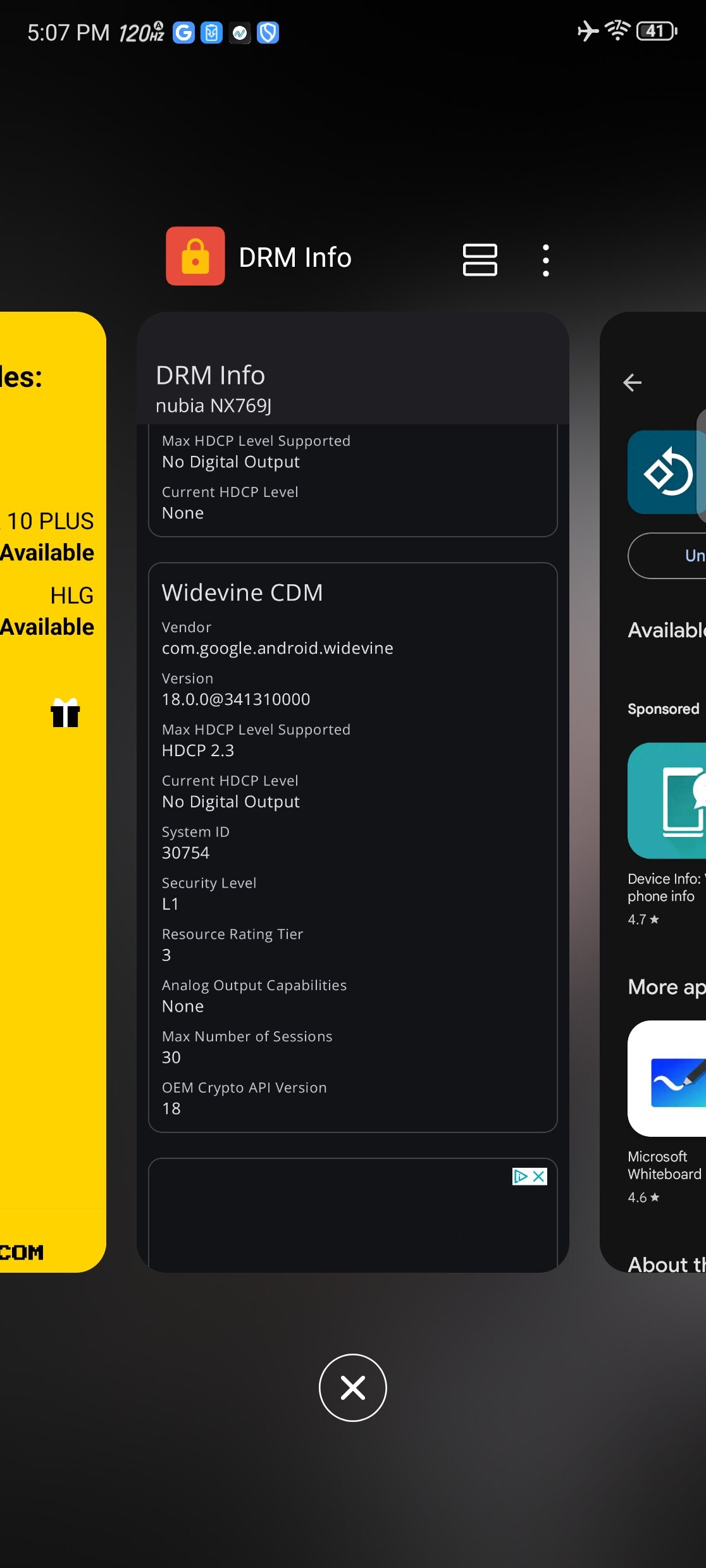Select the HDCP 2.3 value
Screen dimensions: 706x1568
[197, 750]
